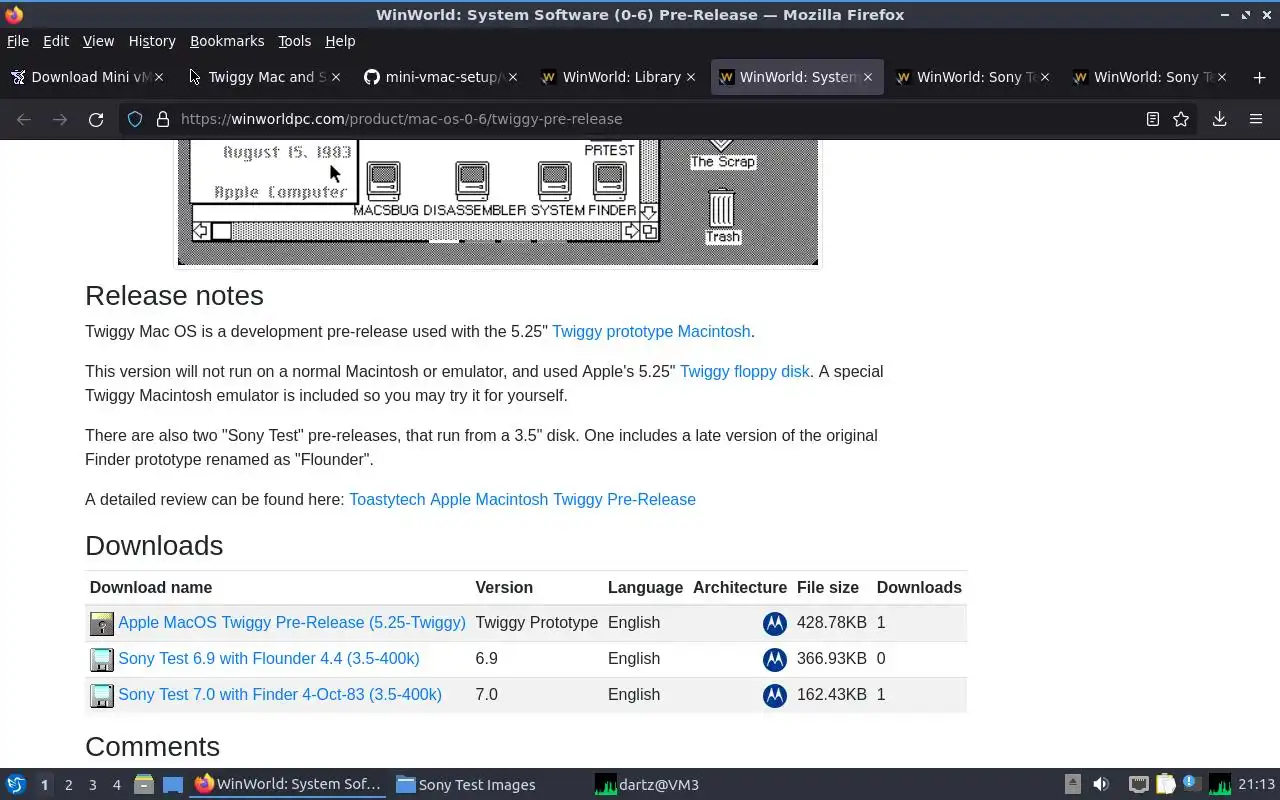Switch to workspace 4 in the taskbar
The image size is (1280, 800).
pos(116,785)
